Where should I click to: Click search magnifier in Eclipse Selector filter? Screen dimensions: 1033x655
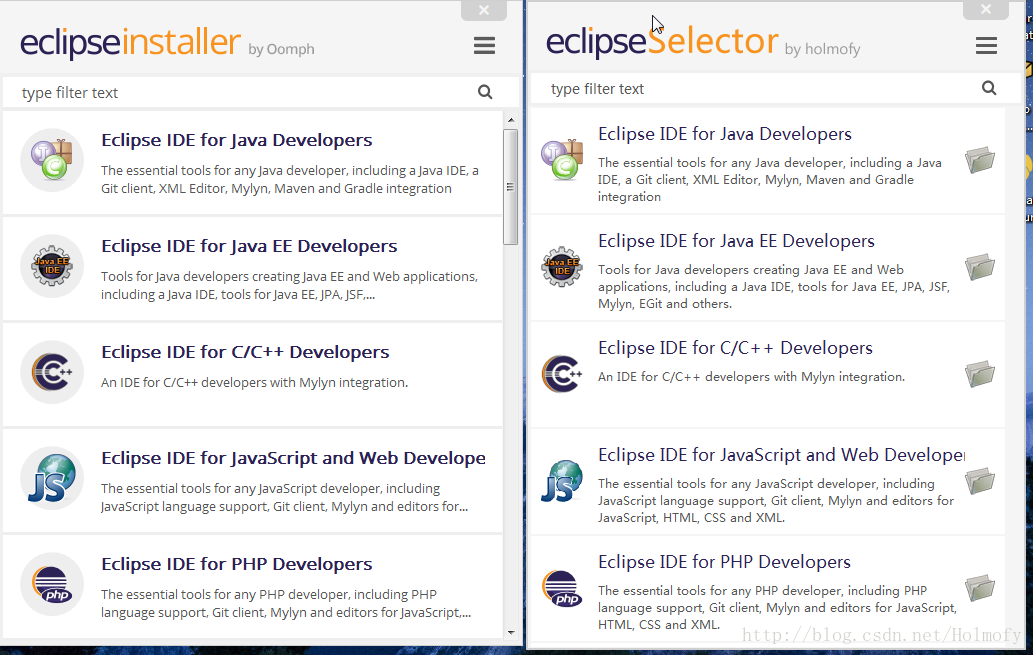[x=989, y=88]
